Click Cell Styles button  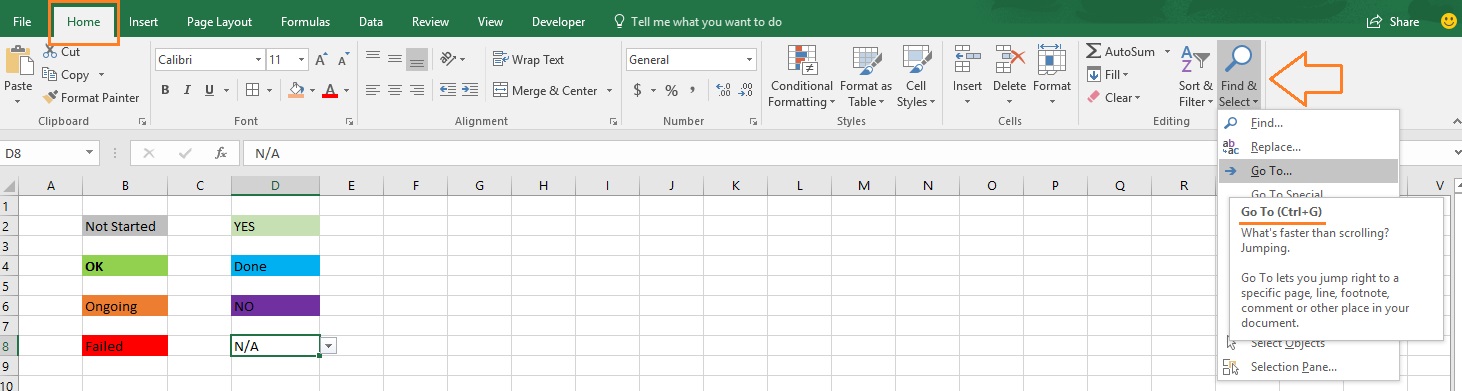(x=916, y=76)
